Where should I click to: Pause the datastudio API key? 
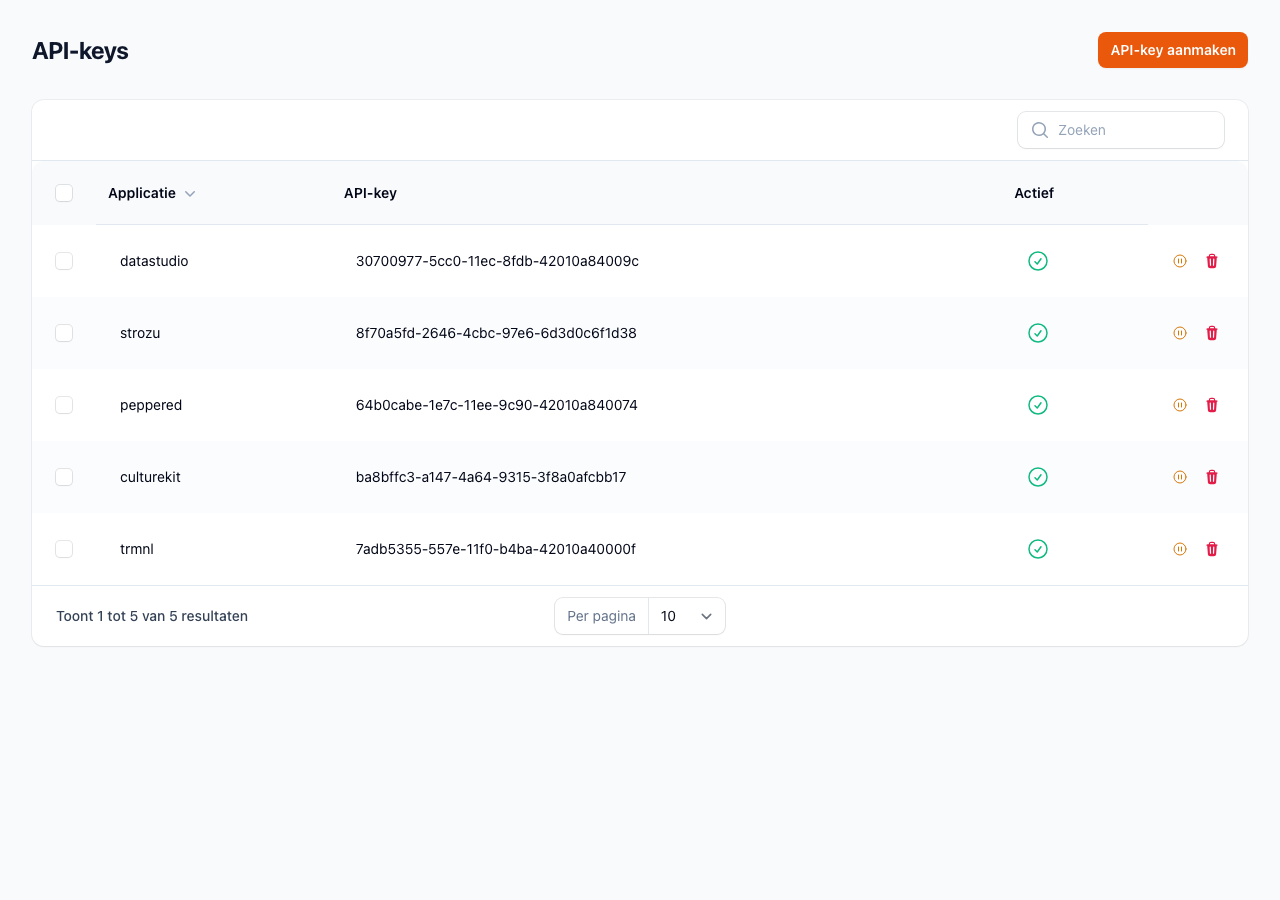point(1180,261)
